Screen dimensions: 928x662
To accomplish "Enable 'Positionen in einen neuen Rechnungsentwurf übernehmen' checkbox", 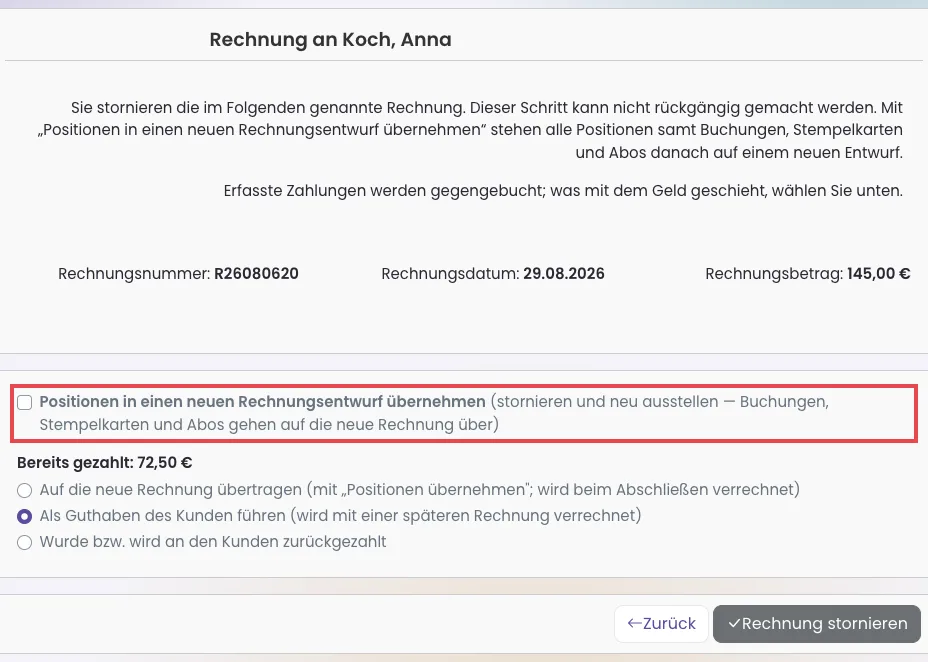I will coord(24,403).
